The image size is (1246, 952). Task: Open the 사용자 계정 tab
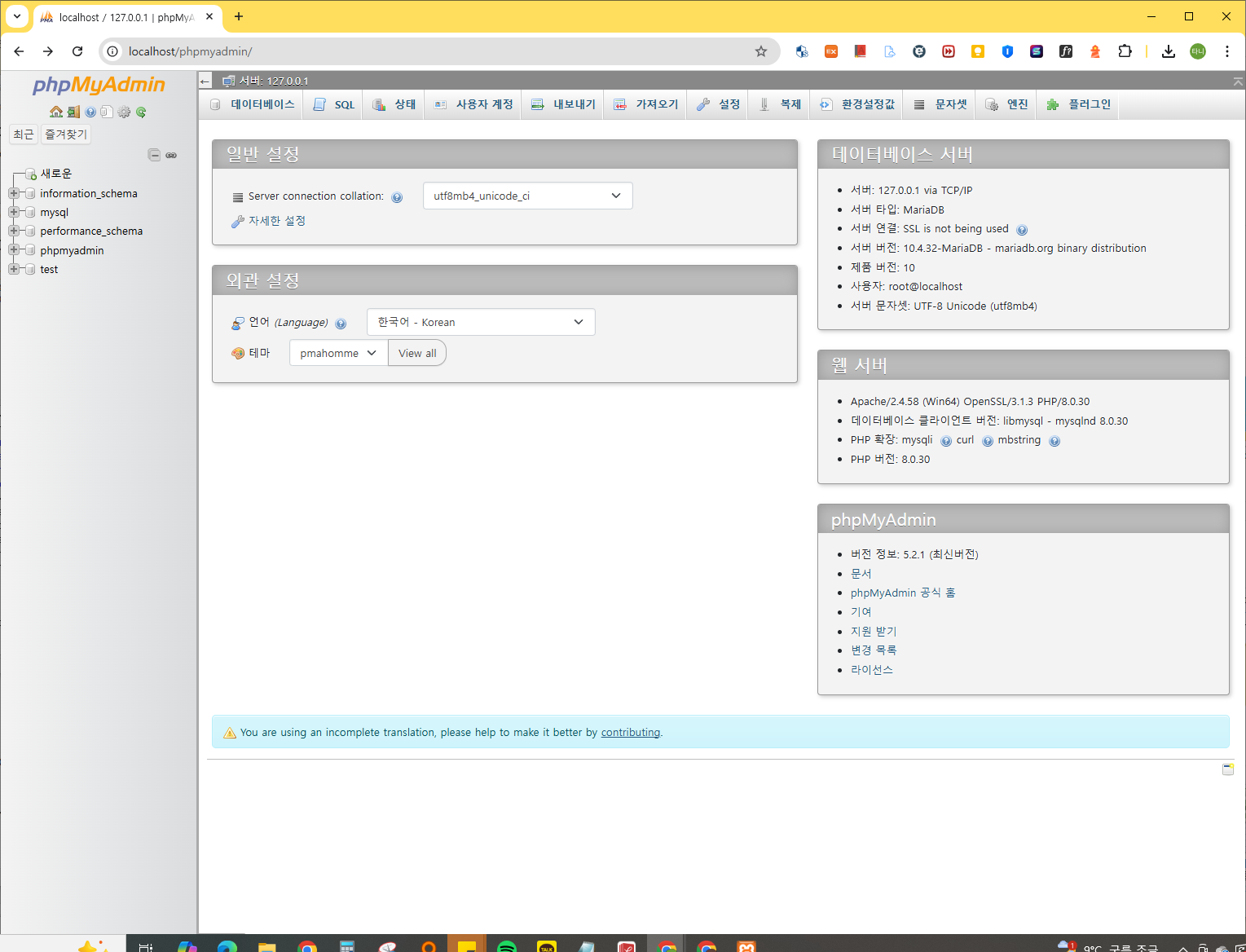point(473,104)
